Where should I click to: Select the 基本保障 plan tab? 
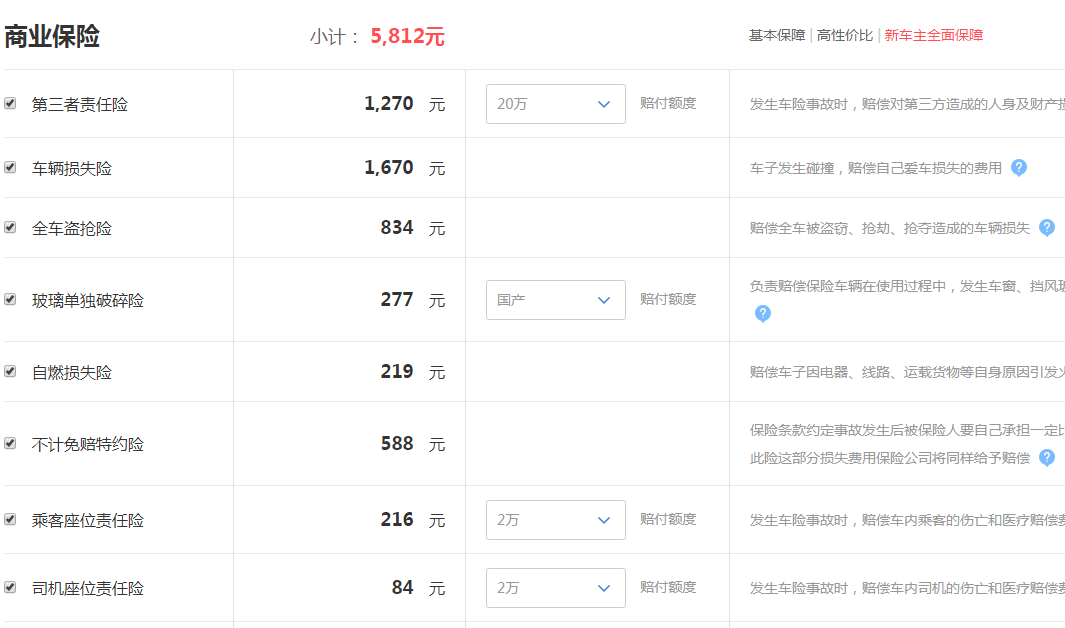point(776,35)
